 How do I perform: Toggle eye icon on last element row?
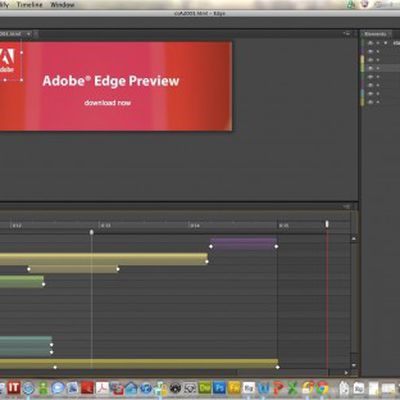pyautogui.click(x=370, y=102)
